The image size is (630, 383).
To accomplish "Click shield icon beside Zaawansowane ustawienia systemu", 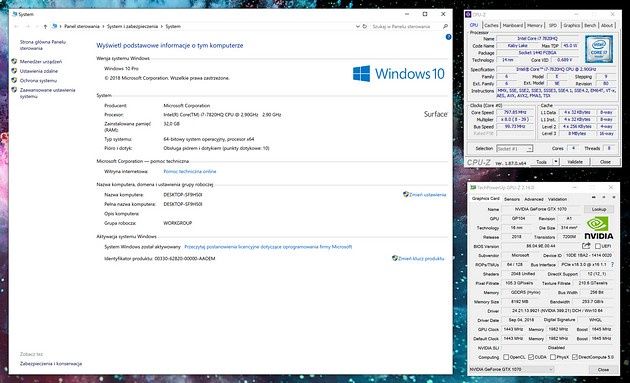I will click(x=14, y=90).
